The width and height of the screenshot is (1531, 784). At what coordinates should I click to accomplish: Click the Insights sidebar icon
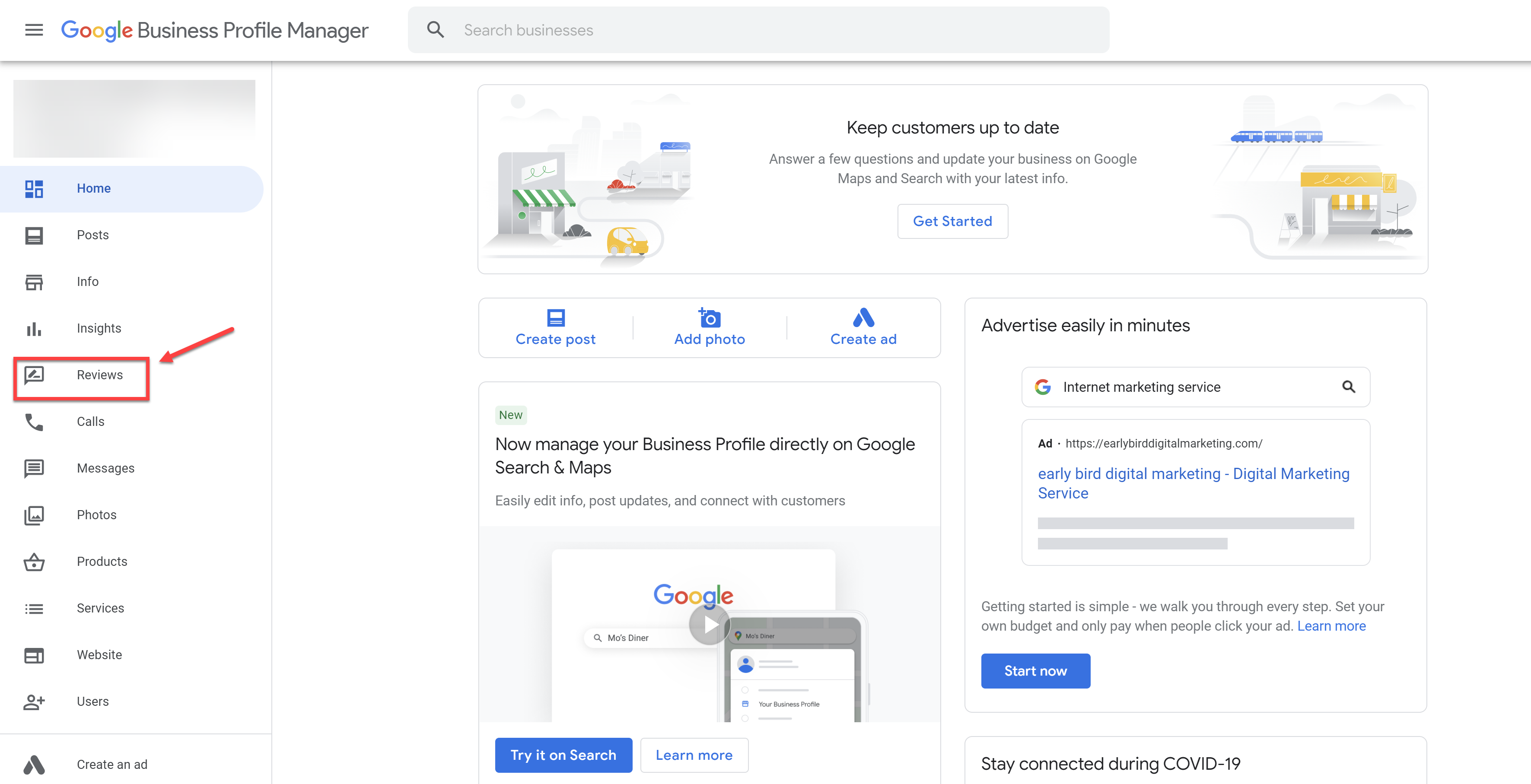point(34,328)
